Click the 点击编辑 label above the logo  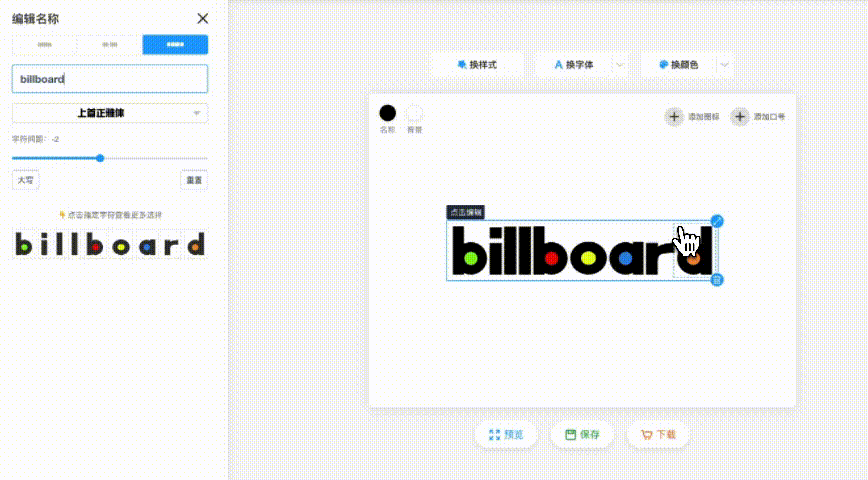tap(466, 212)
